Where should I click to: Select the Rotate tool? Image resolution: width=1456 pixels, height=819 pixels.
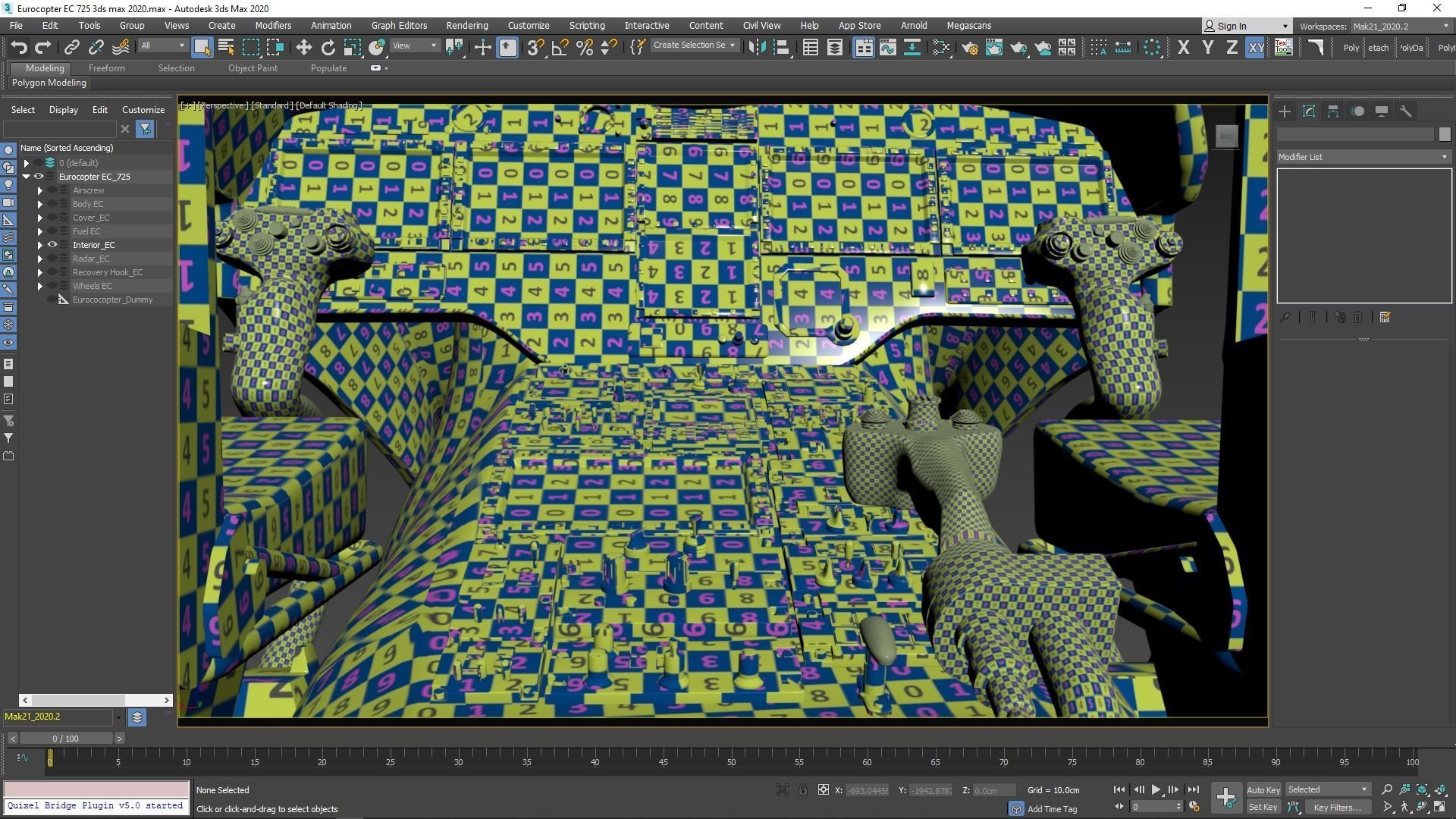(328, 48)
